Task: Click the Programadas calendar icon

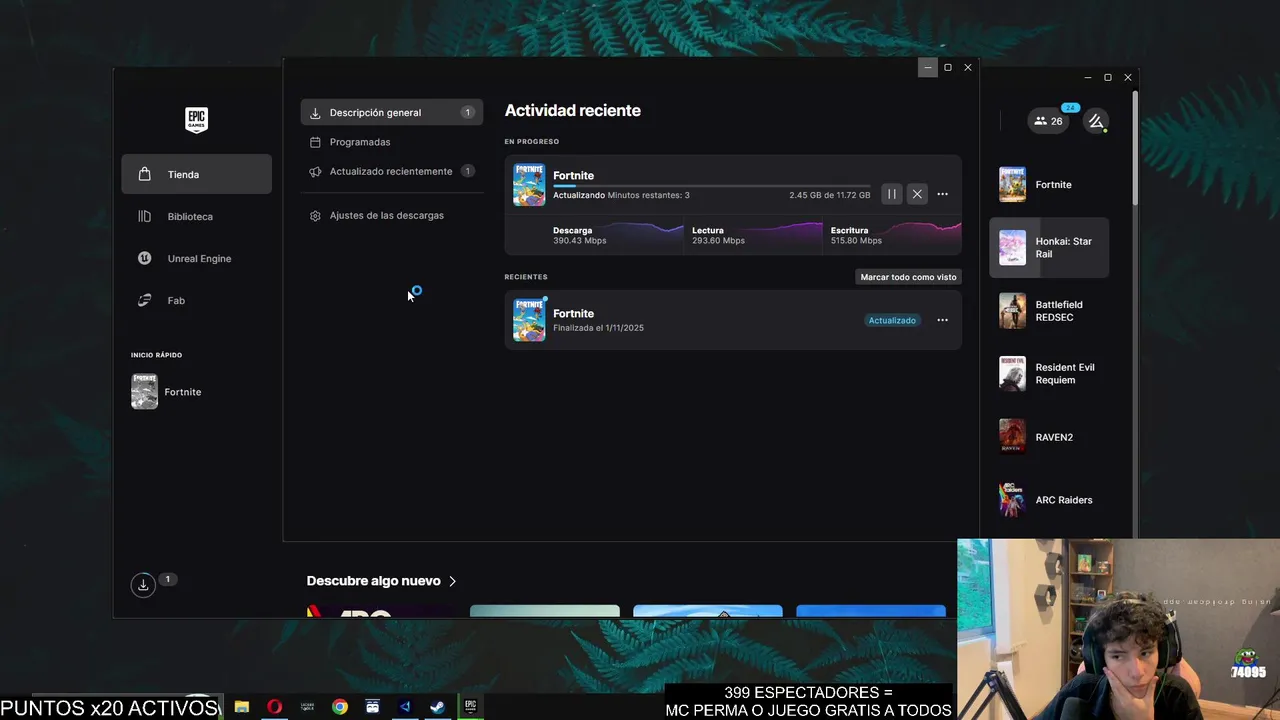Action: click(315, 142)
